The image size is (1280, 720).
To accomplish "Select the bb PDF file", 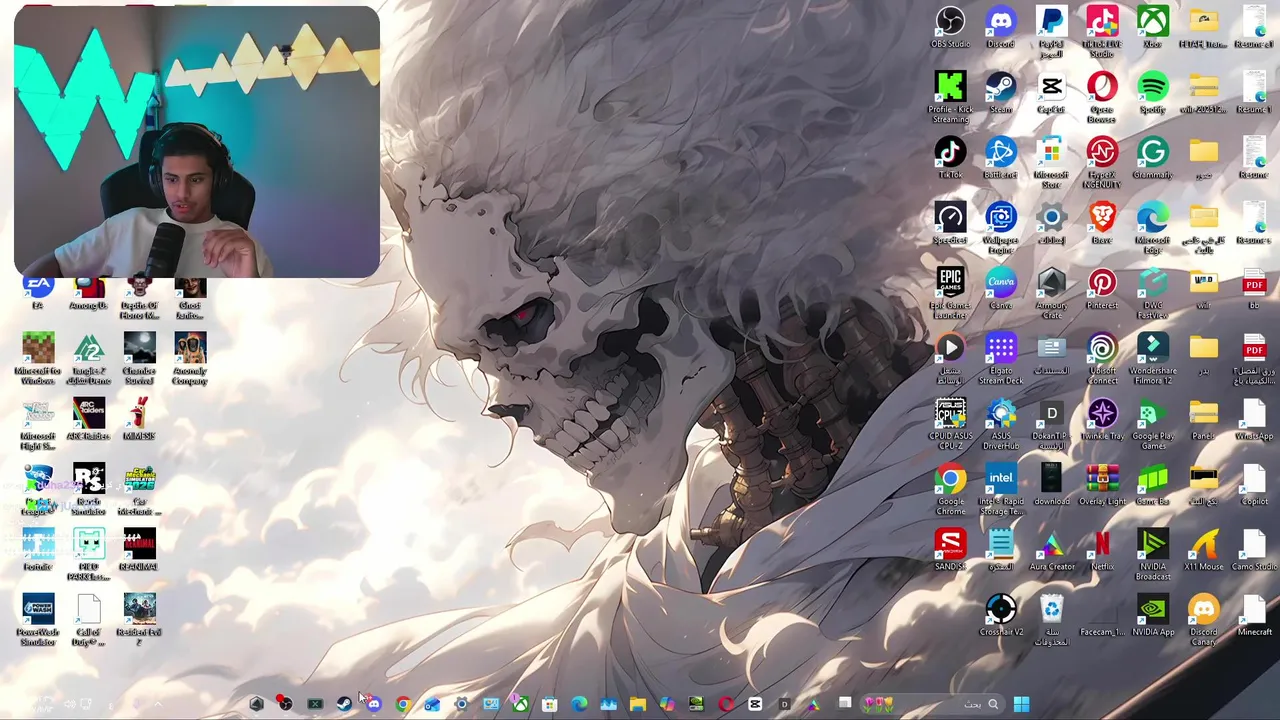I will [1254, 288].
